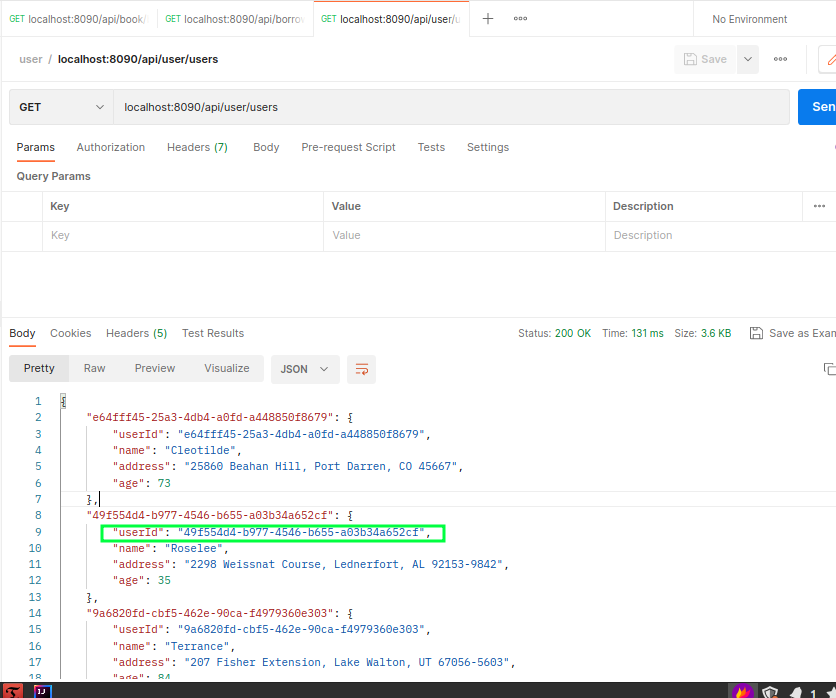Switch to Pretty response view
This screenshot has width=836, height=698.
click(x=39, y=368)
